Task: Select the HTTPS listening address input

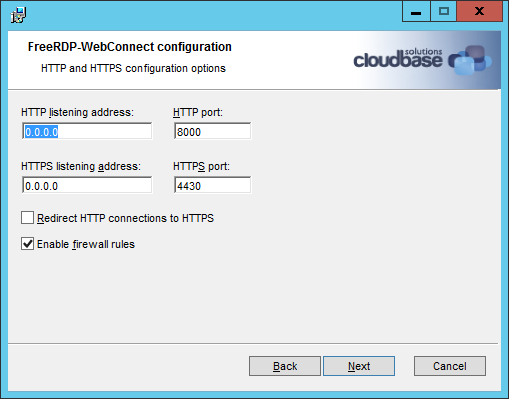Action: (87, 185)
